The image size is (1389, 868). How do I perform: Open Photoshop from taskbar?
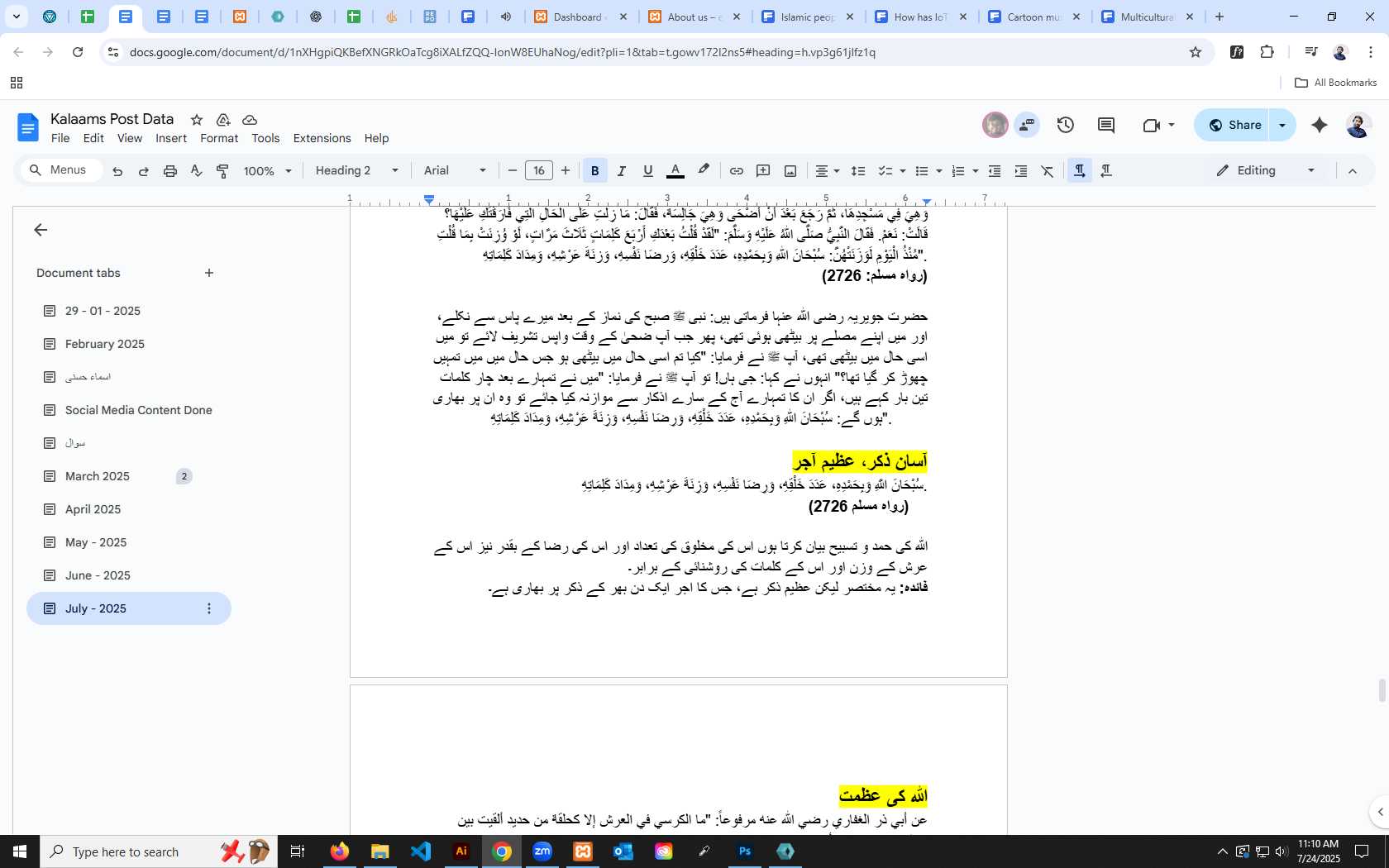coord(745,851)
